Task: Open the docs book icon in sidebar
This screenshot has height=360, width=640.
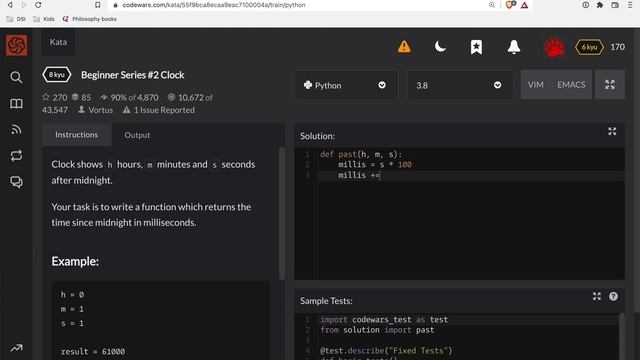Action: [x=16, y=104]
